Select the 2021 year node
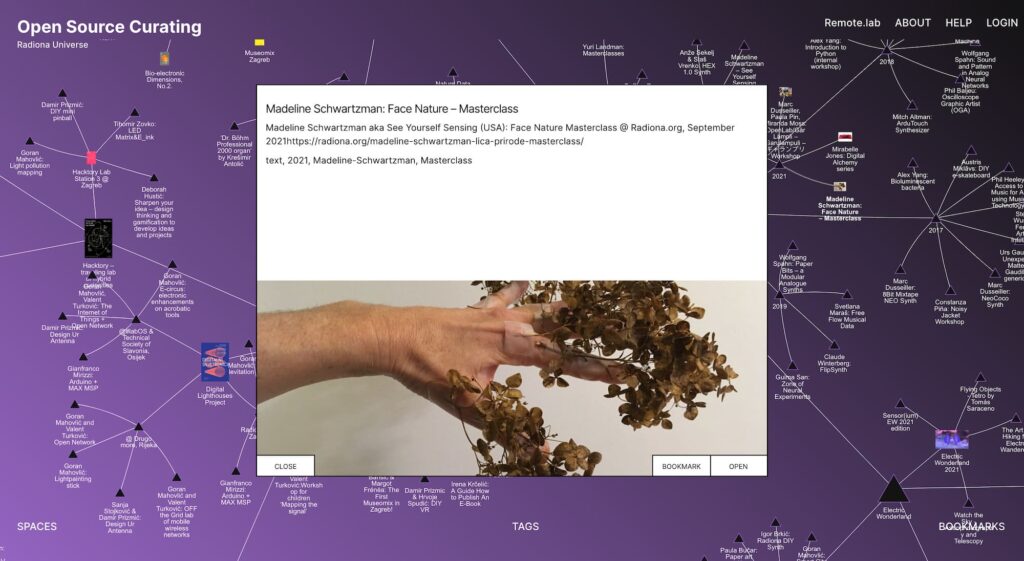Image resolution: width=1024 pixels, height=561 pixels. 779,164
